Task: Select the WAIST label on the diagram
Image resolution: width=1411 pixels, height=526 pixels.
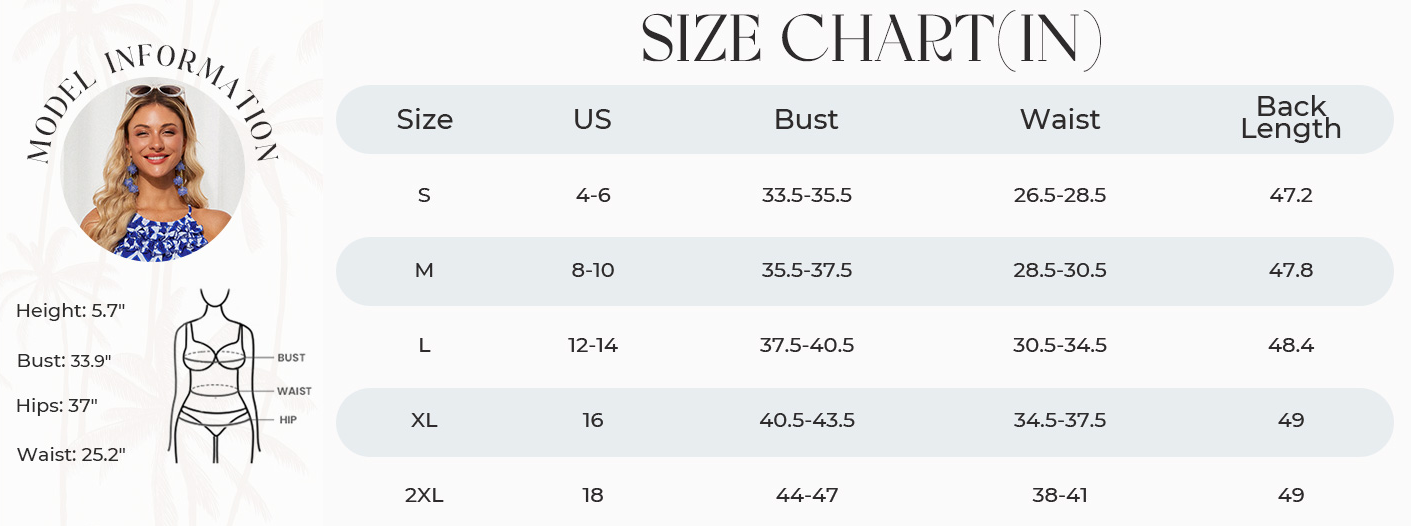Action: pos(295,391)
